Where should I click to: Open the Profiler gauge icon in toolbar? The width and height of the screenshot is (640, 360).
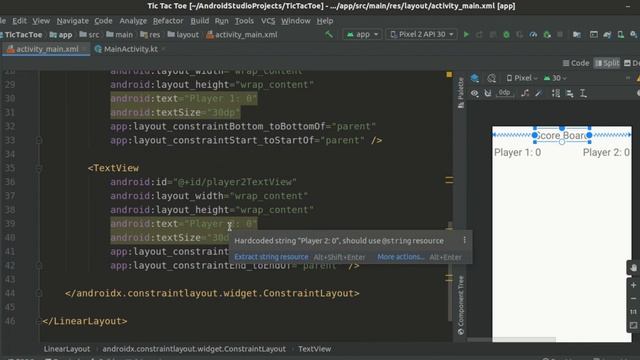(533, 35)
